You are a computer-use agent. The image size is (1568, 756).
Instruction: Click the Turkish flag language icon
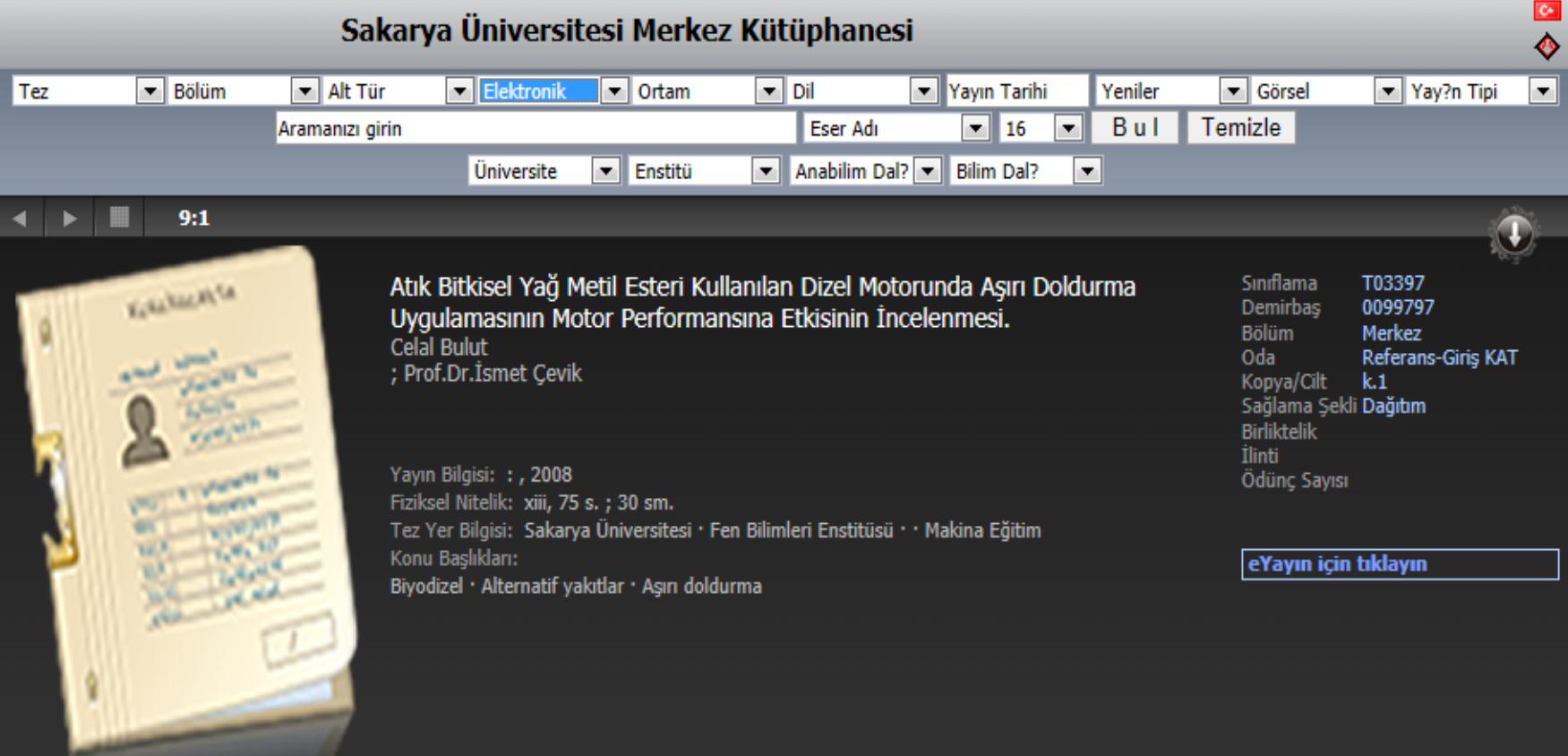[x=1546, y=11]
